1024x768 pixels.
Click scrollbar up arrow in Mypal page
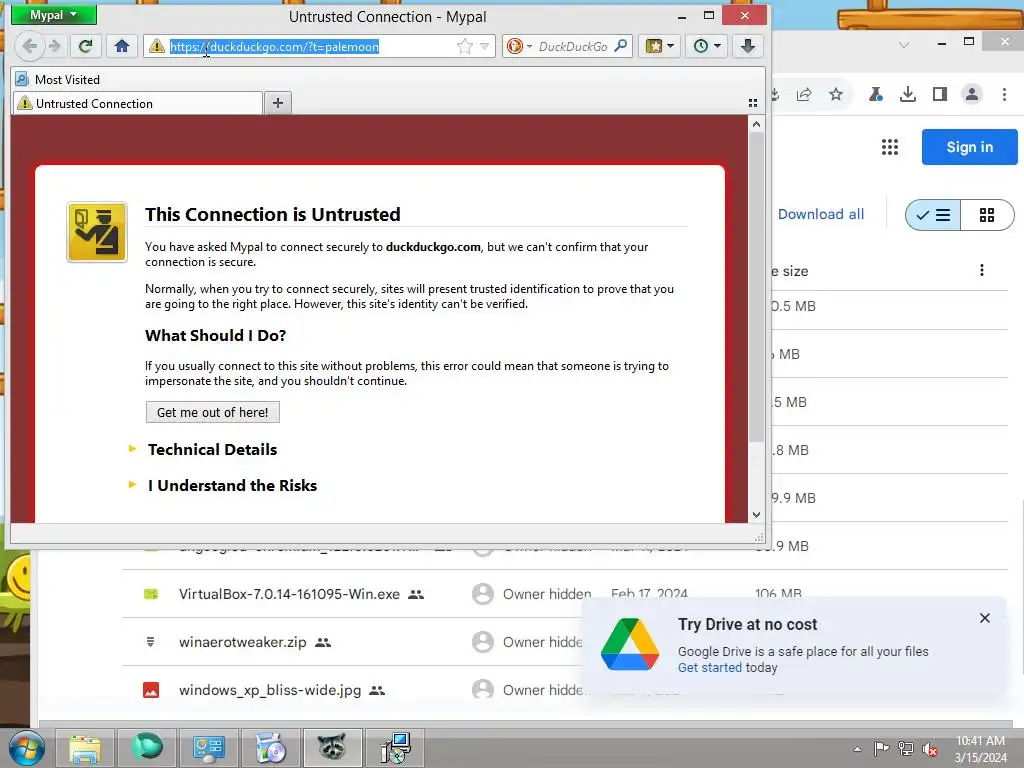point(756,124)
